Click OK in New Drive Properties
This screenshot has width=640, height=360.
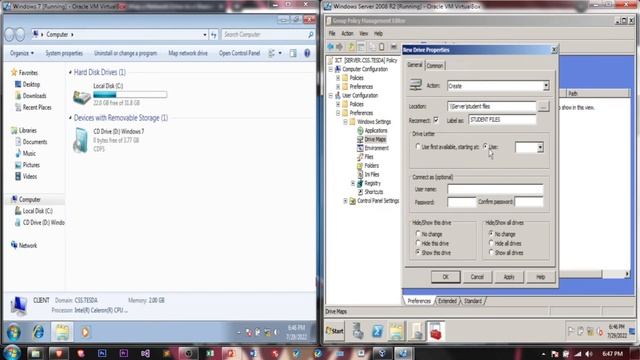coord(445,277)
